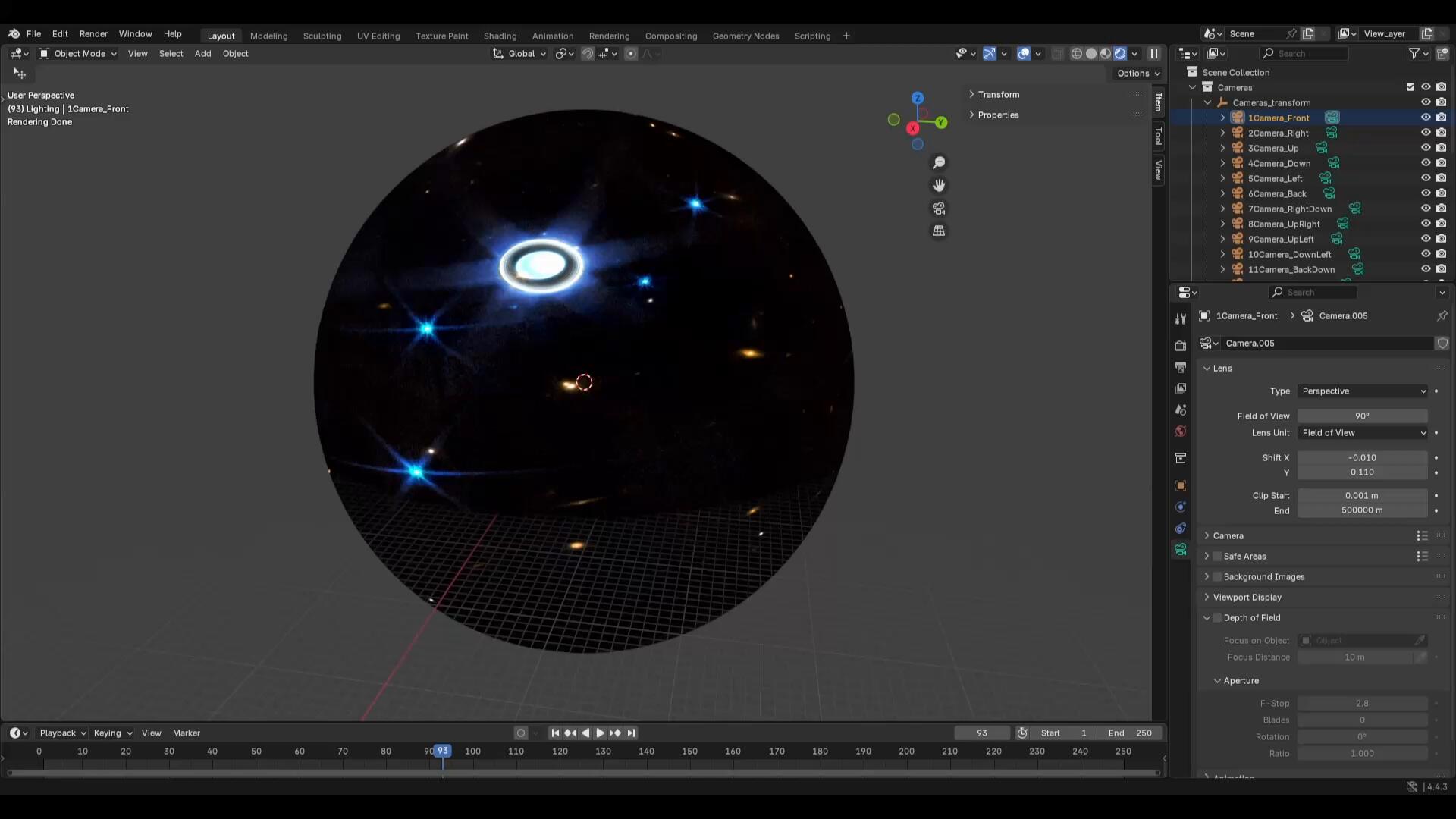
Task: Toggle camera view icon in viewport
Action: [939, 208]
